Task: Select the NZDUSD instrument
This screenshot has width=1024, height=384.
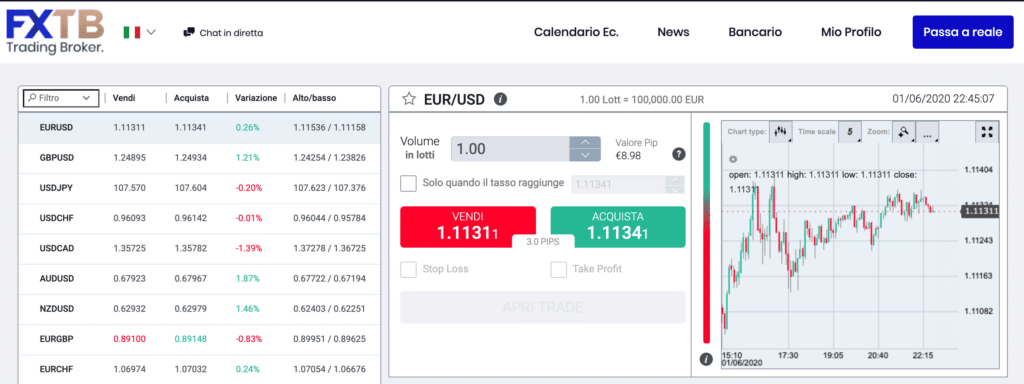Action: click(199, 309)
